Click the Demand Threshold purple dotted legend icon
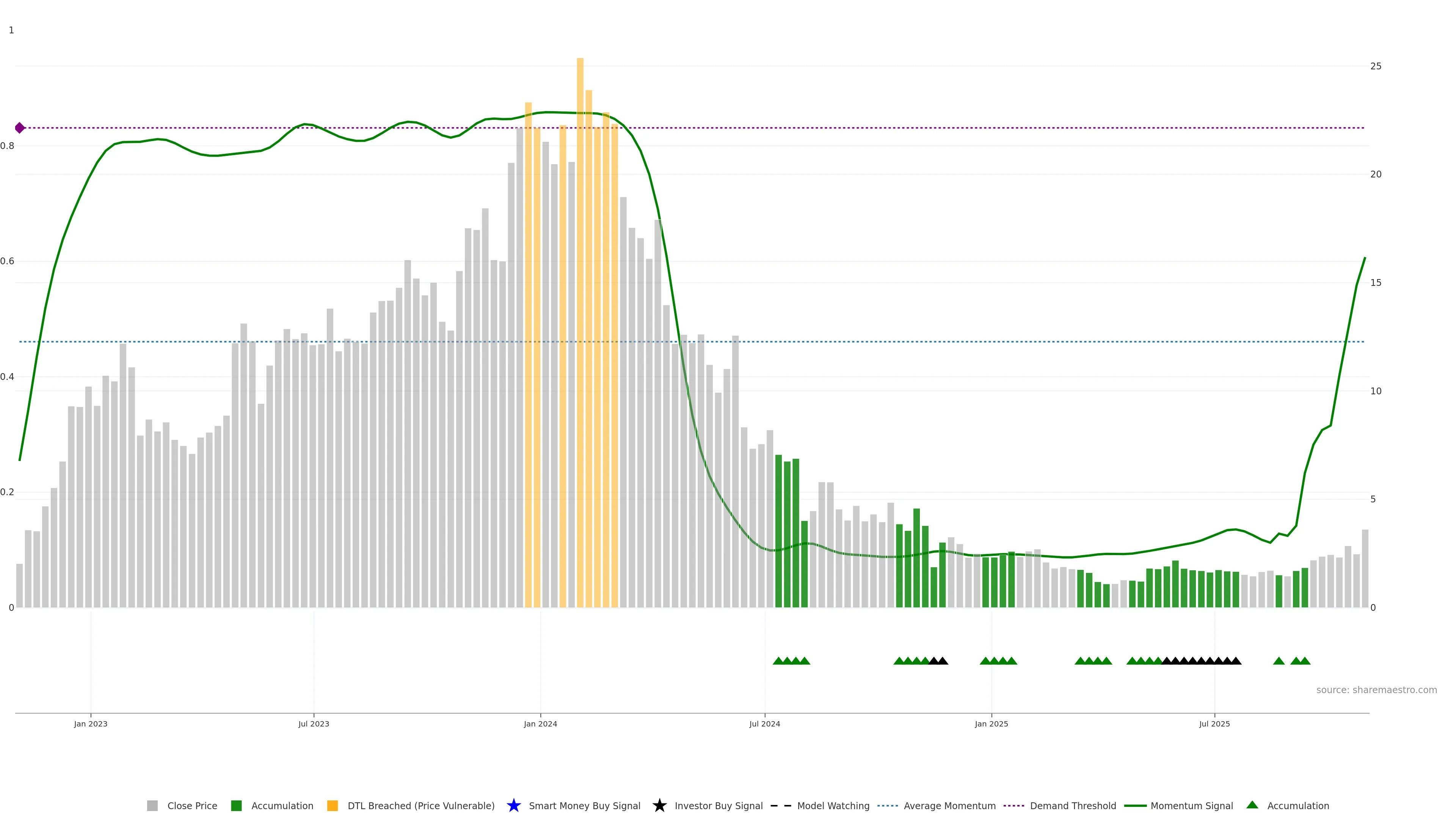The image size is (1456, 819). coord(1014,805)
